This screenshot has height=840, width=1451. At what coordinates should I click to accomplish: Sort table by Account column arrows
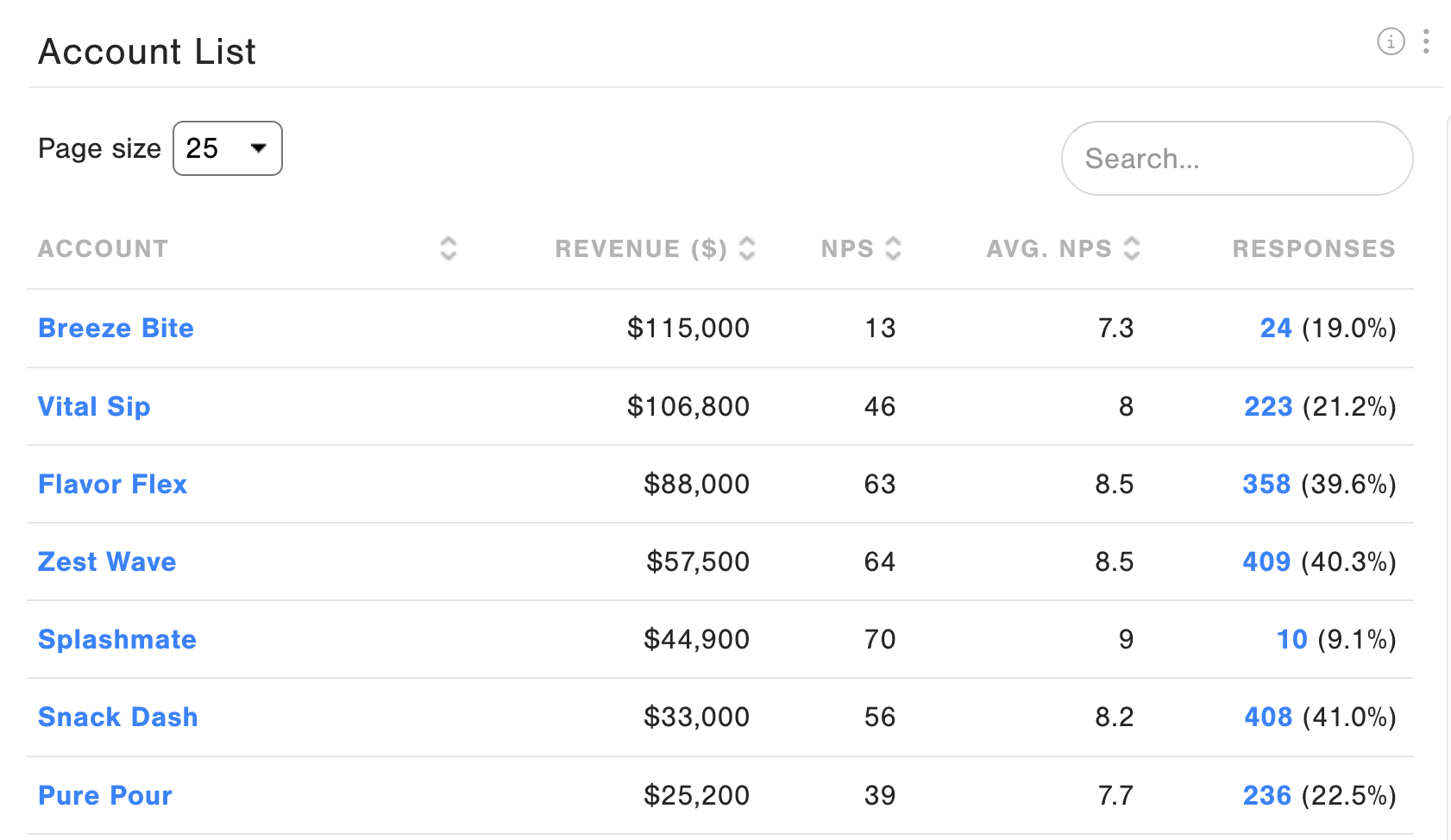click(x=448, y=248)
